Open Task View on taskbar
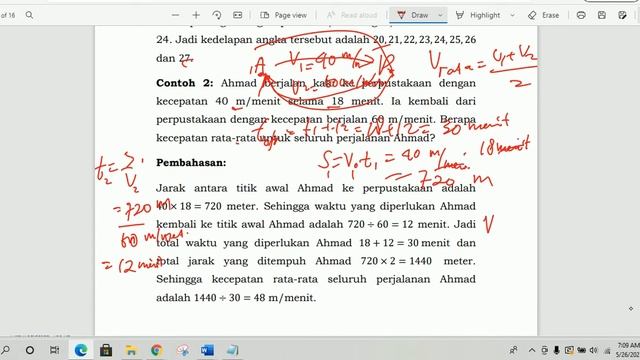 pyautogui.click(x=54, y=350)
